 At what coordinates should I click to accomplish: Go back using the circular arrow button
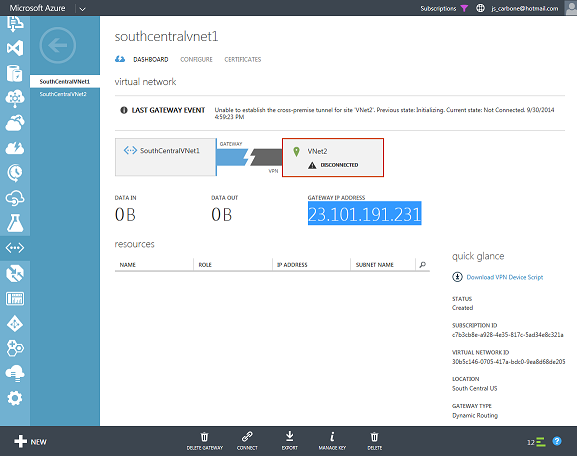[x=58, y=46]
